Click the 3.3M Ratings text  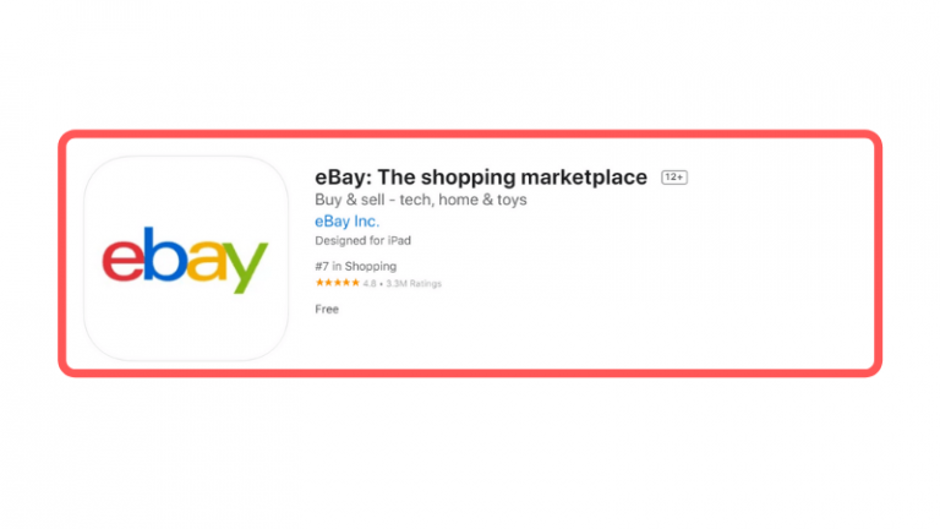[413, 283]
